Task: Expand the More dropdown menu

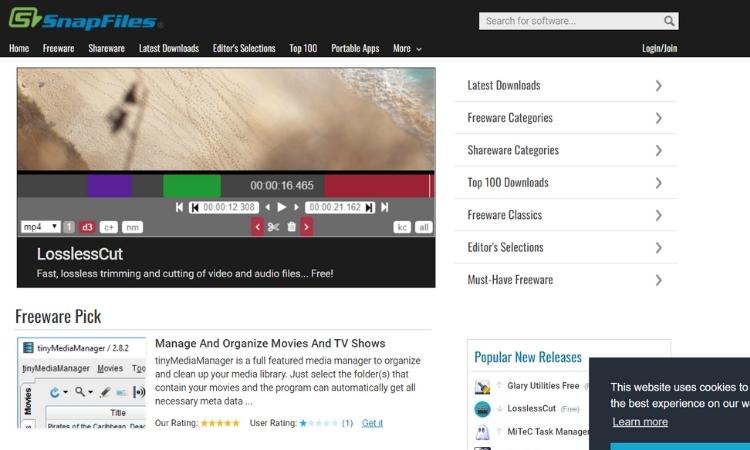Action: [407, 48]
